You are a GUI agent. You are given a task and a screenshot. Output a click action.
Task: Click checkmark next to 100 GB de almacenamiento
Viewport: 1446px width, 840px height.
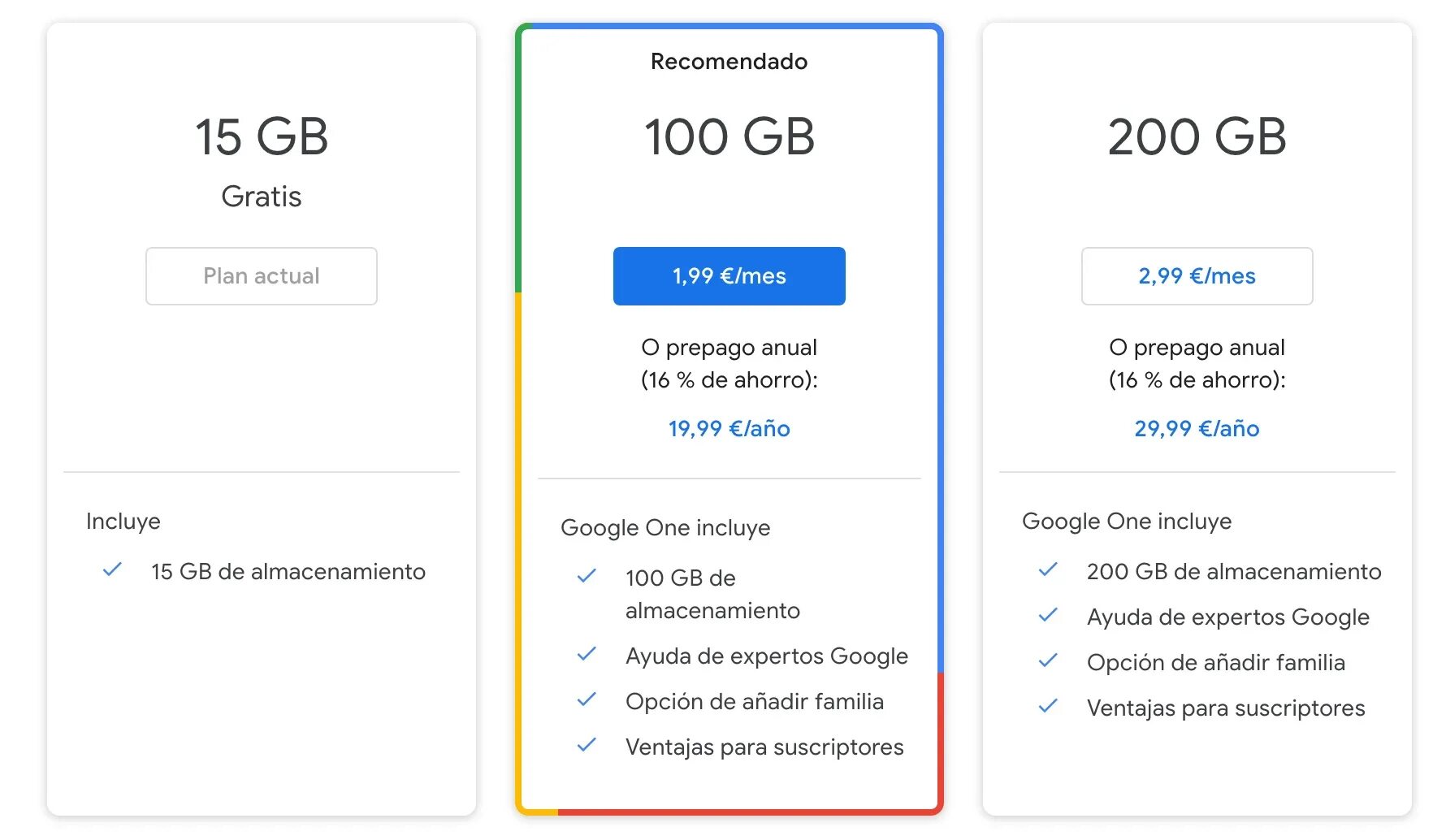587,577
